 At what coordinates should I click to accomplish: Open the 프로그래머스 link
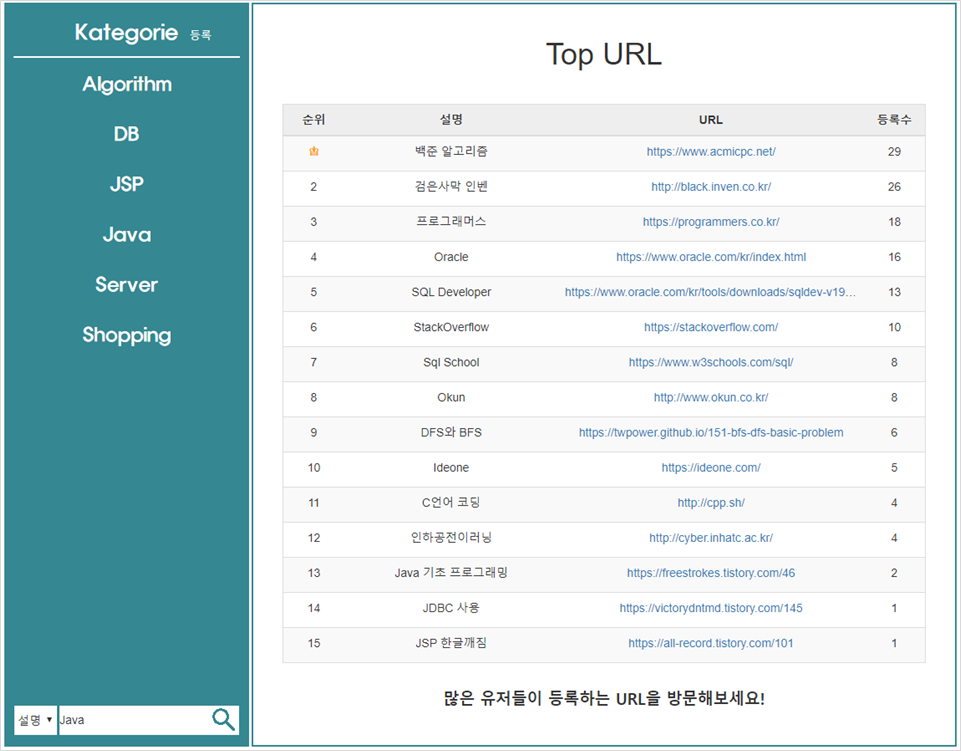tap(710, 222)
